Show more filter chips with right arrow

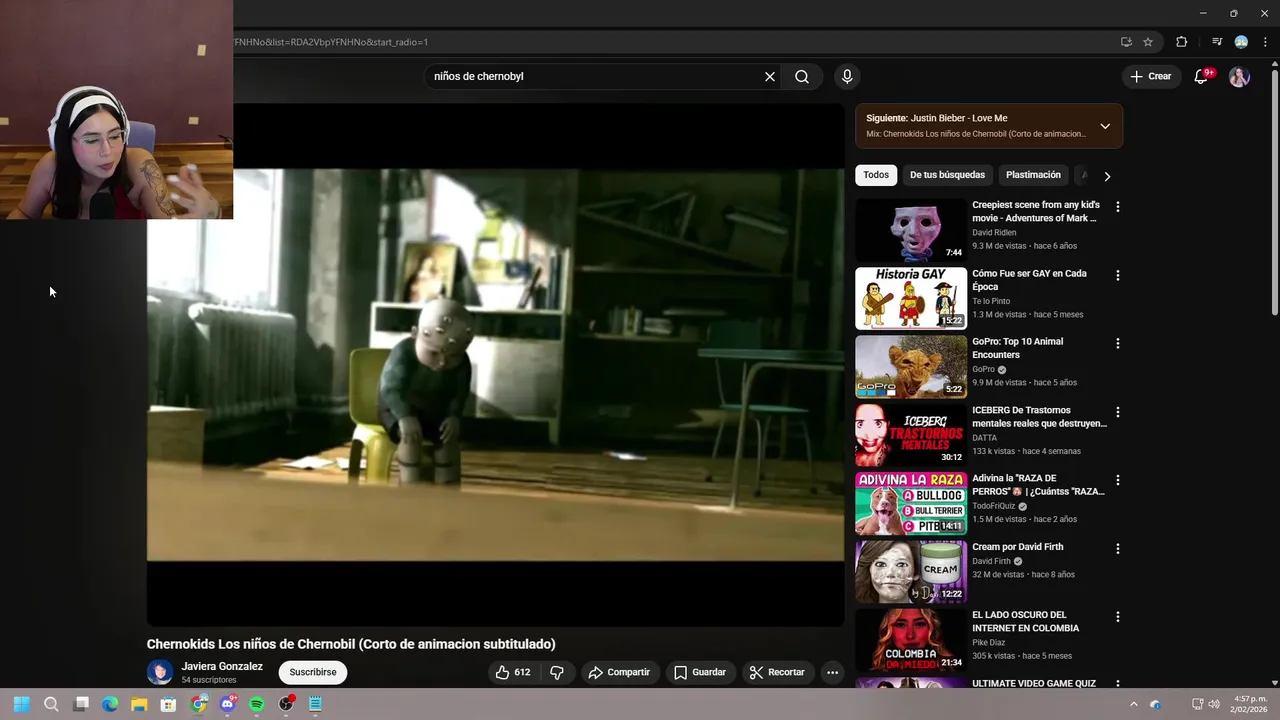tap(1107, 176)
